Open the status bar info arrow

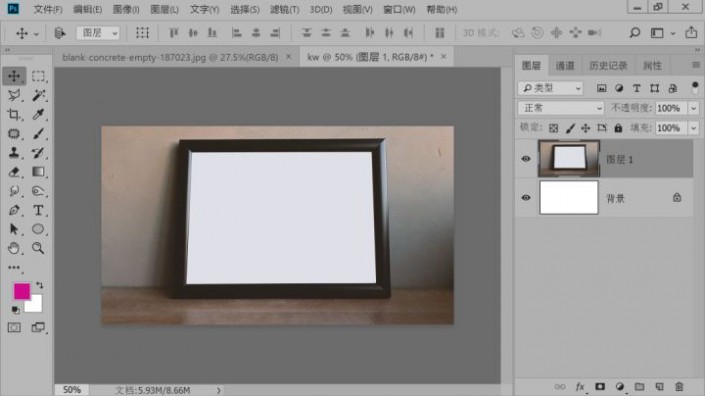click(219, 390)
